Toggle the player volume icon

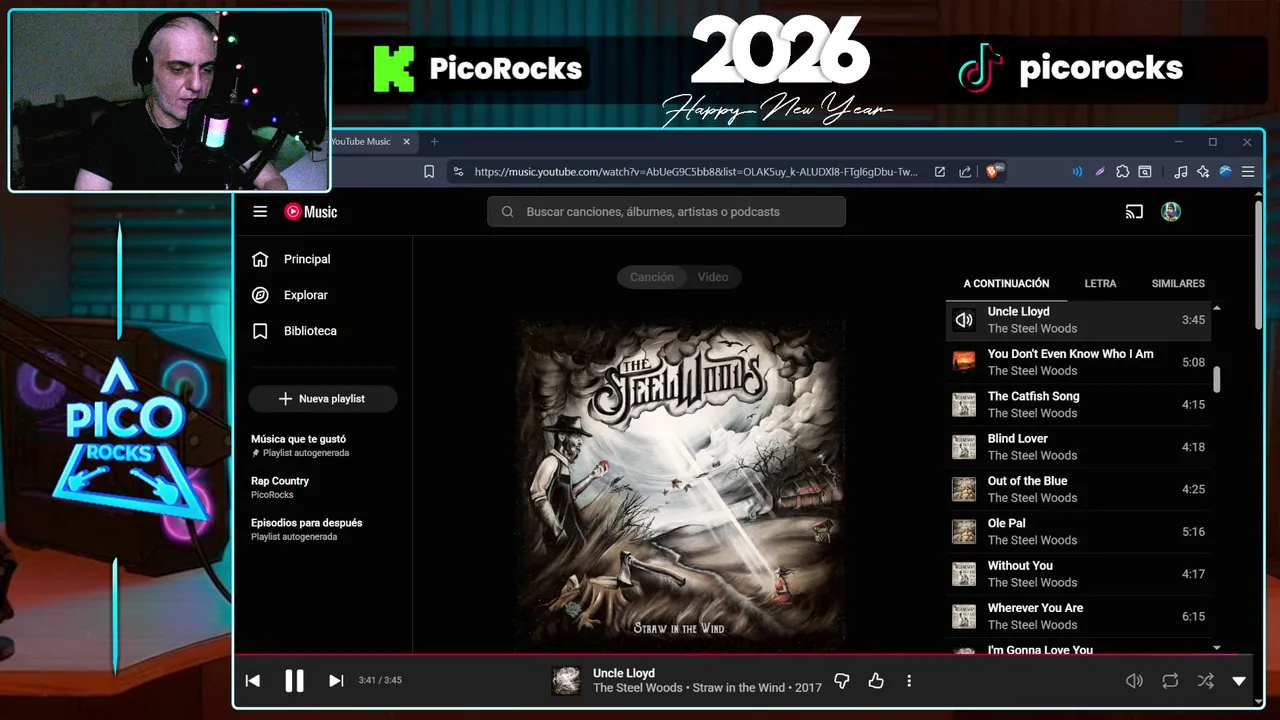[1134, 681]
